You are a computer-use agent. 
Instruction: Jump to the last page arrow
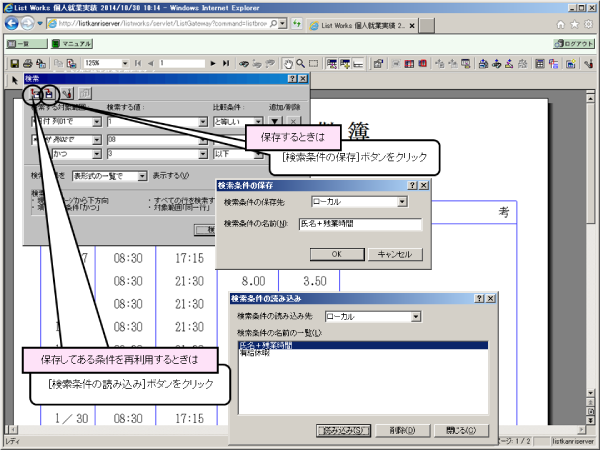[x=226, y=64]
